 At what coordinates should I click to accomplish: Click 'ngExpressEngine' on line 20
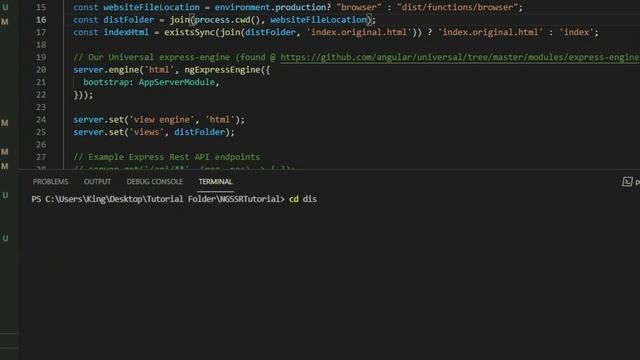pyautogui.click(x=222, y=70)
